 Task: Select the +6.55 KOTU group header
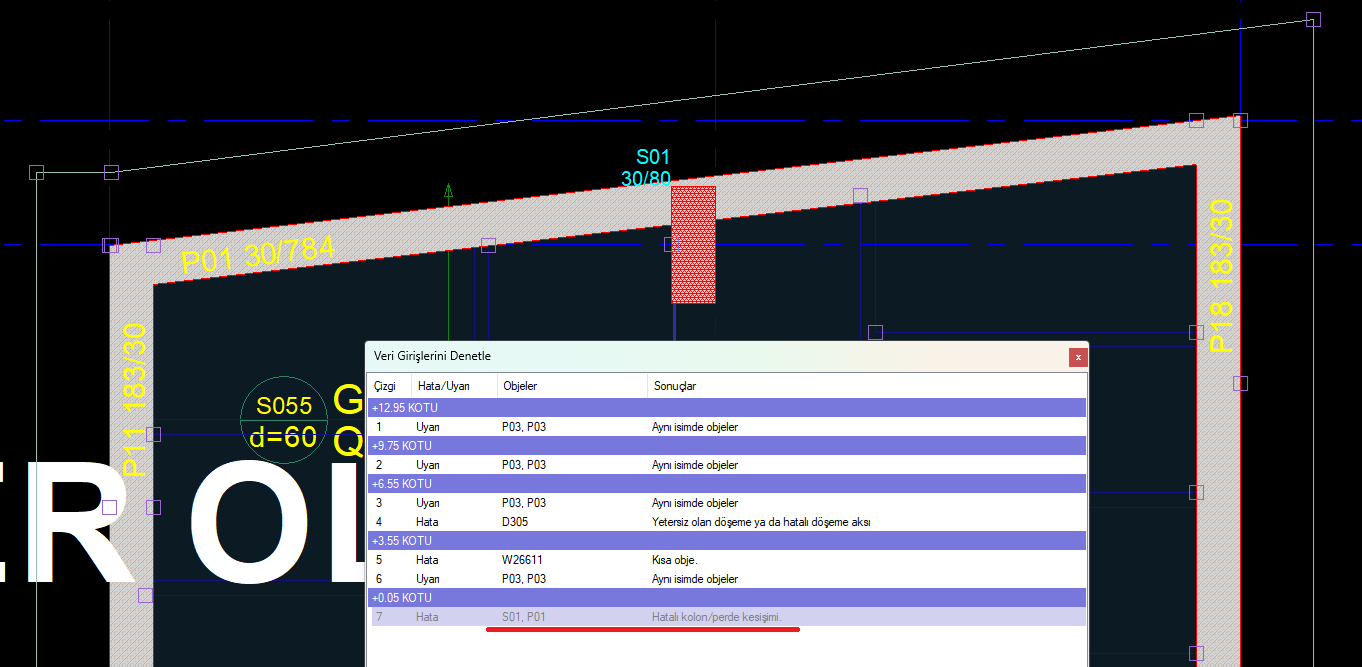click(x=727, y=484)
